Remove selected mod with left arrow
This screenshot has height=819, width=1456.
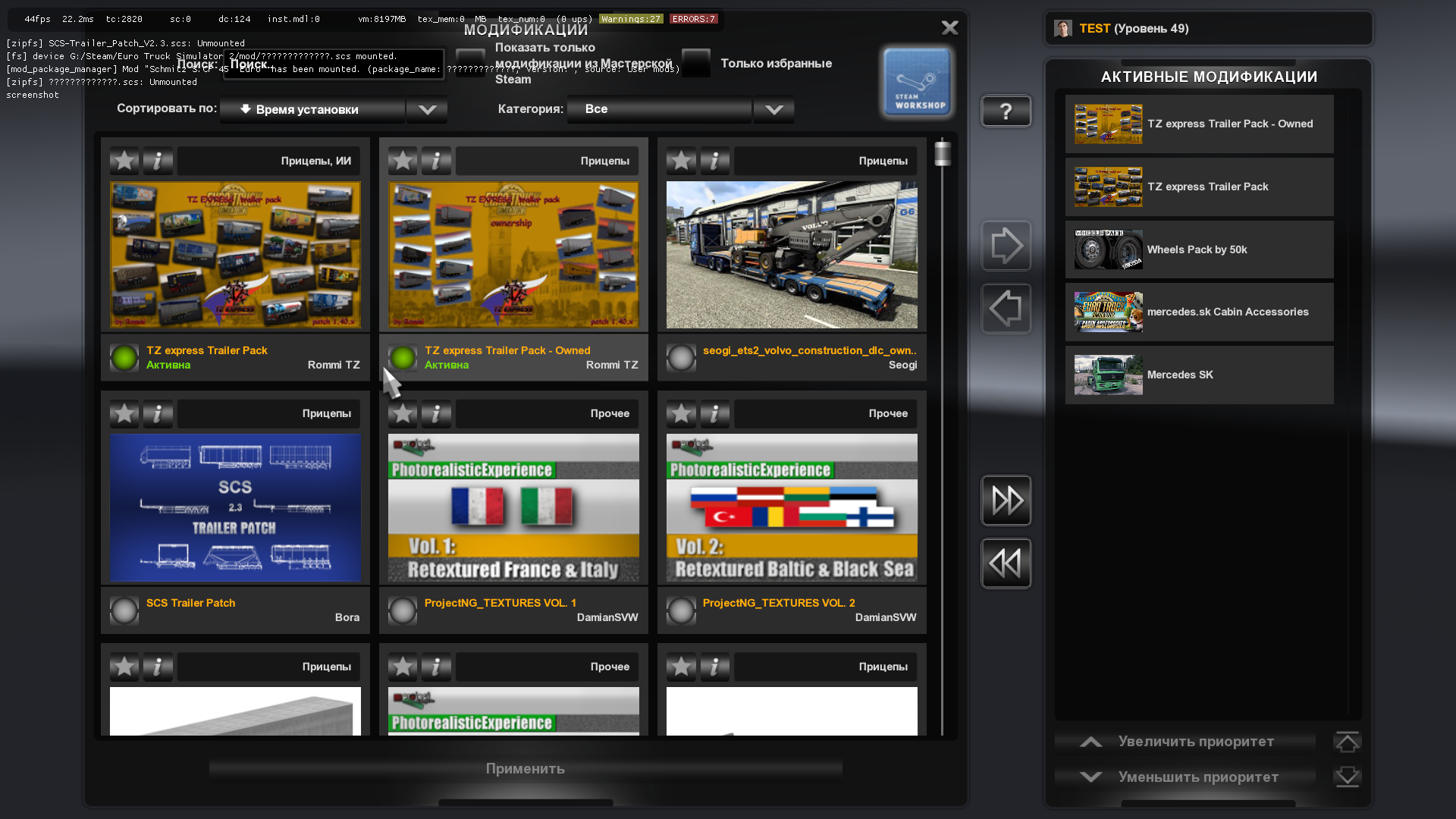(1006, 309)
